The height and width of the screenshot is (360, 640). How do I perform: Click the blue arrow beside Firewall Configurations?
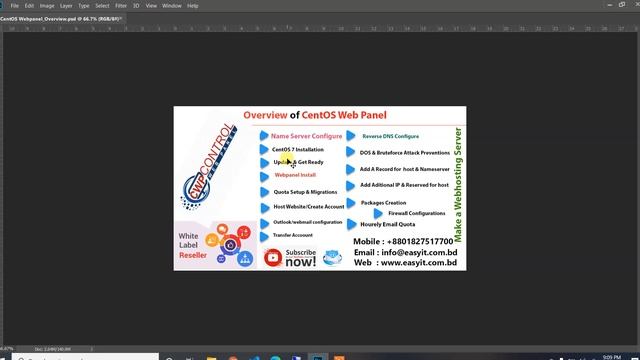378,213
